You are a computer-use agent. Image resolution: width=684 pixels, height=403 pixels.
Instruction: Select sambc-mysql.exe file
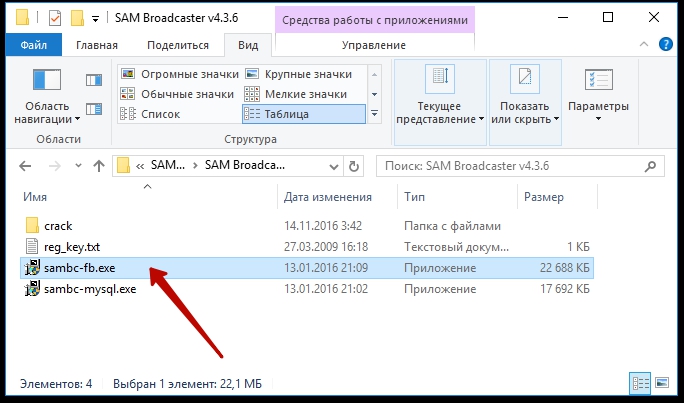tap(90, 289)
